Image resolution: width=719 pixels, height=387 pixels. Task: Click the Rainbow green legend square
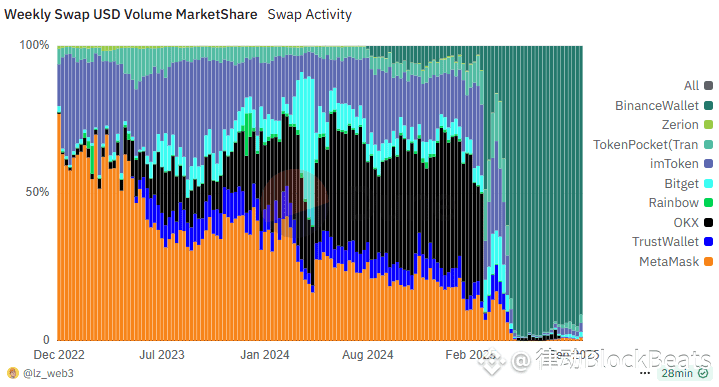708,203
